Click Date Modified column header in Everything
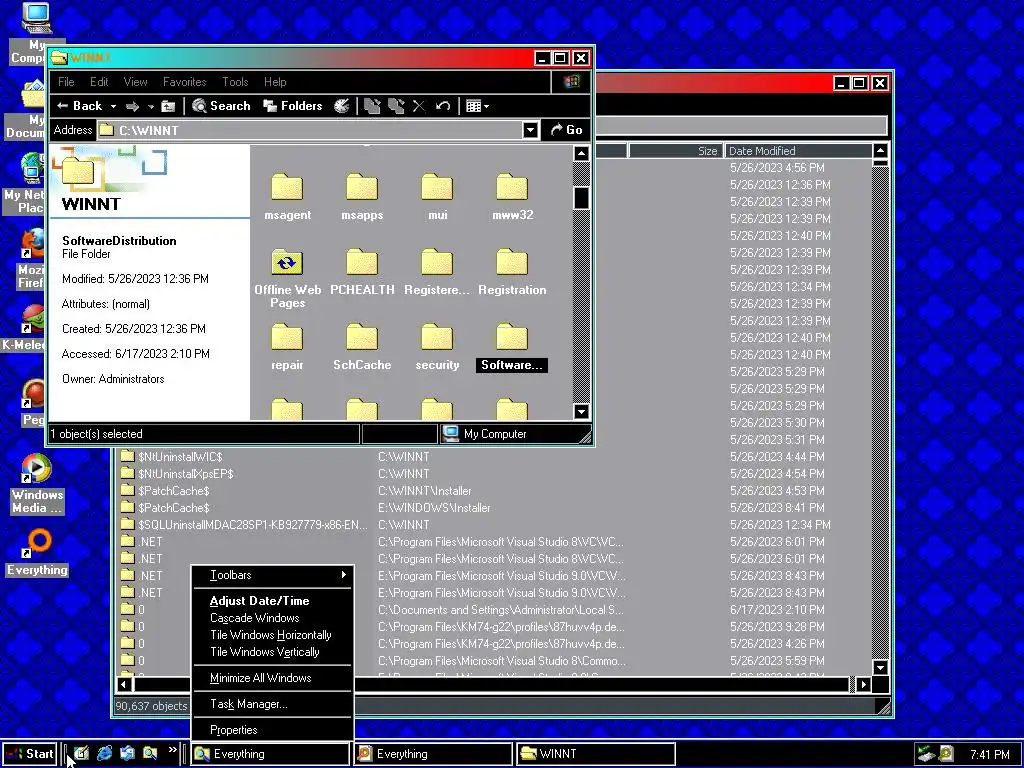This screenshot has height=768, width=1024. 798,151
